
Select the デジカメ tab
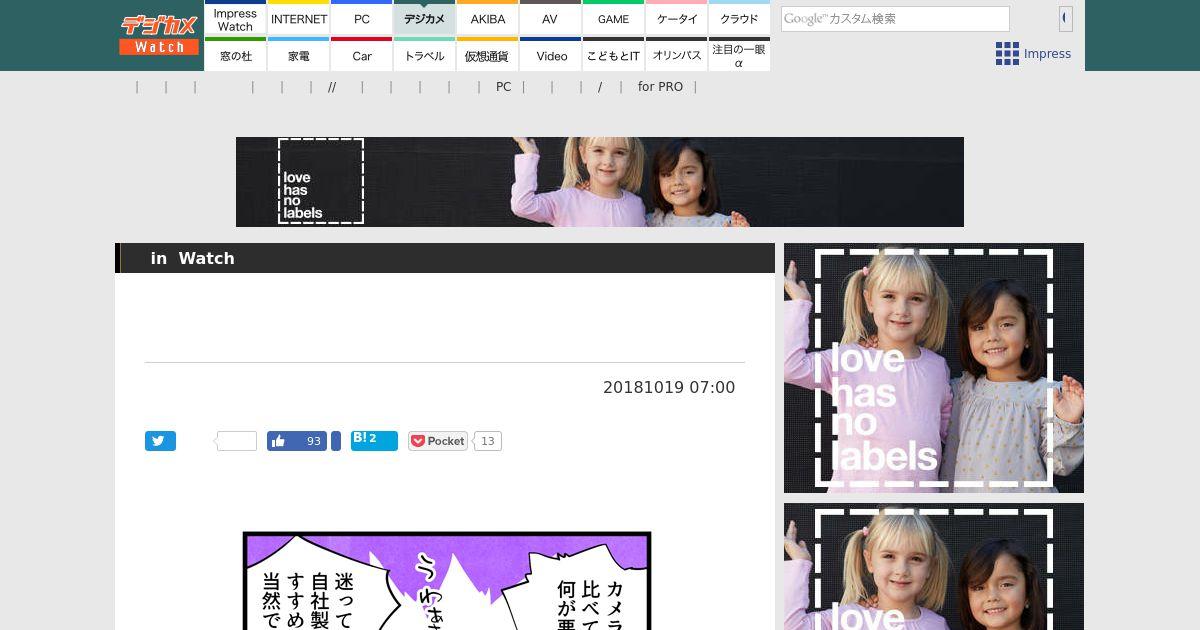425,18
